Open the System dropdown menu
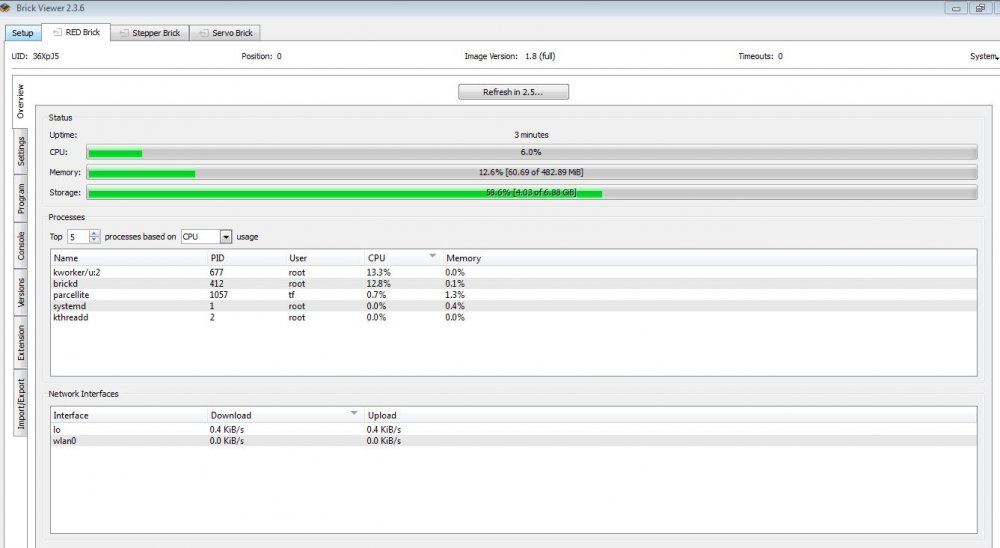 coord(983,57)
